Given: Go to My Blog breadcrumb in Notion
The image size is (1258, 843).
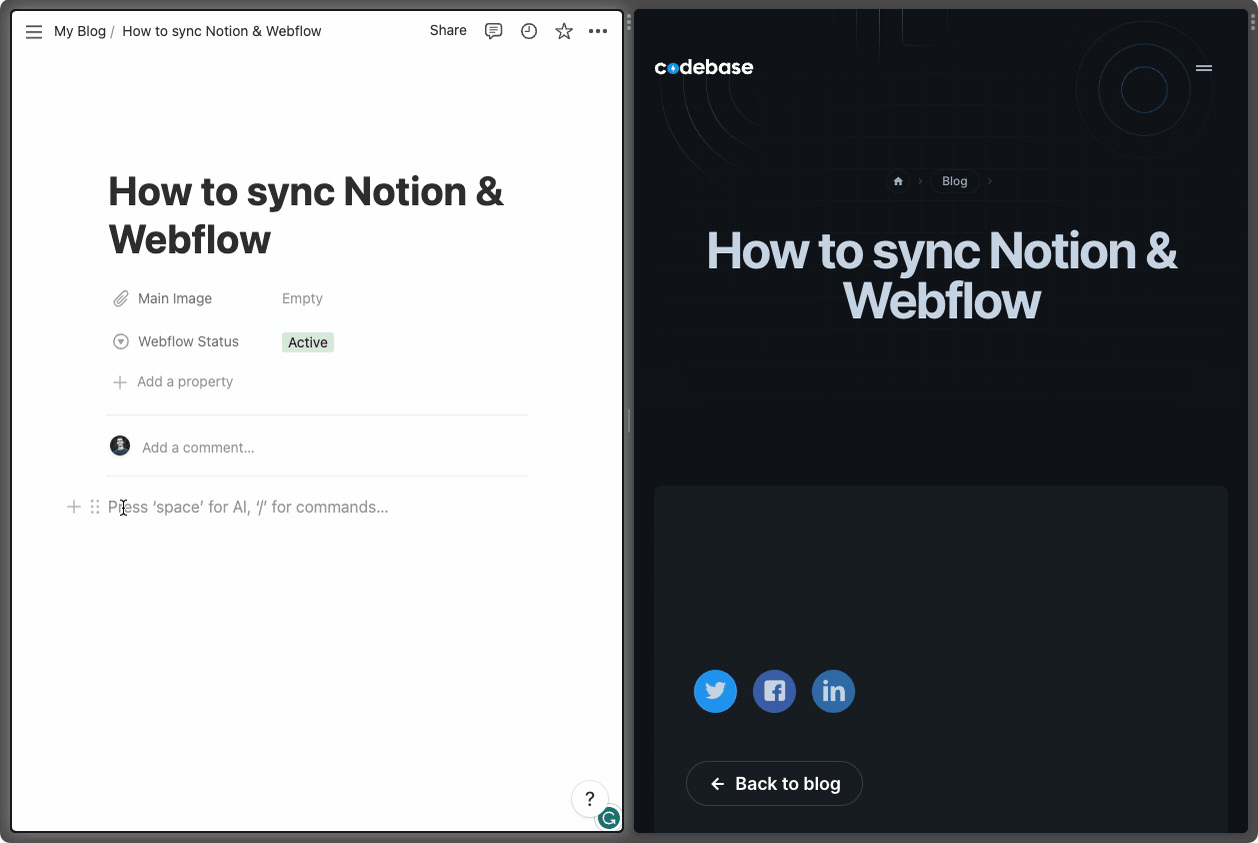Looking at the screenshot, I should [80, 31].
